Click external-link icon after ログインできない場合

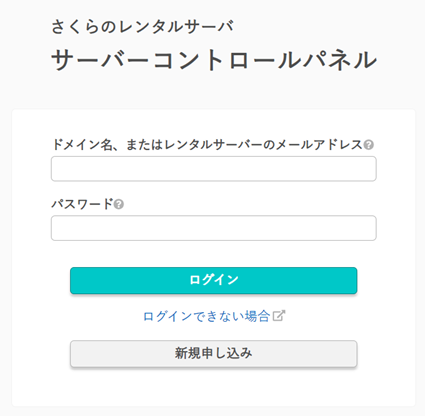pyautogui.click(x=279, y=316)
